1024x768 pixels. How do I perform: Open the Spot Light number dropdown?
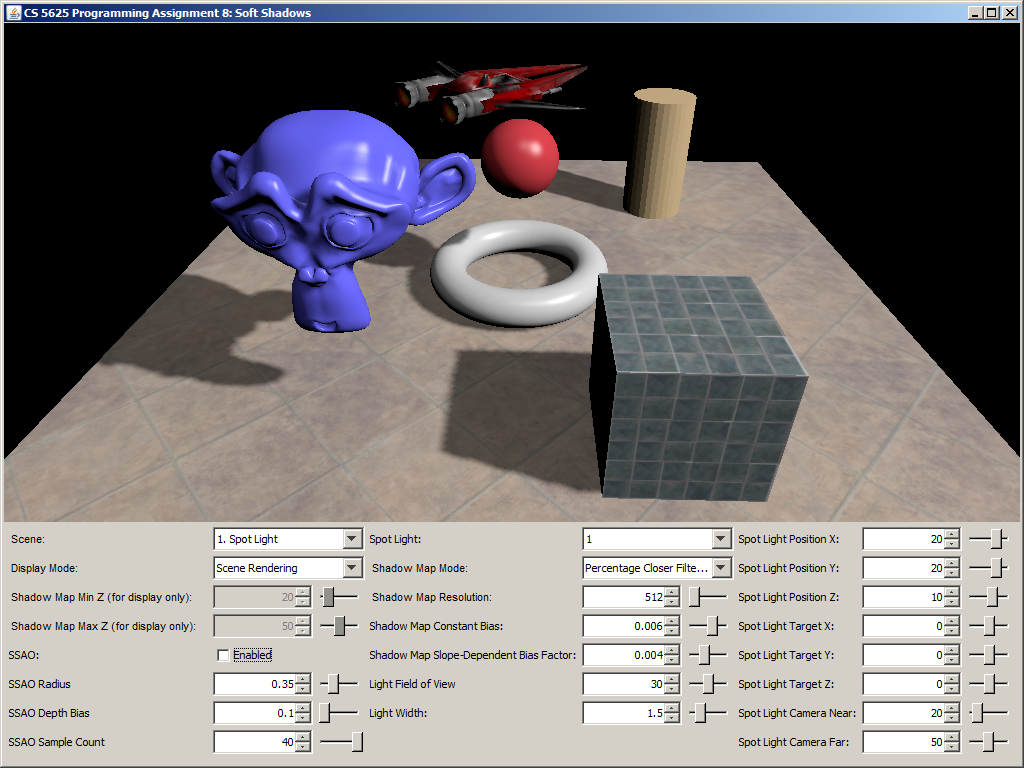point(721,539)
